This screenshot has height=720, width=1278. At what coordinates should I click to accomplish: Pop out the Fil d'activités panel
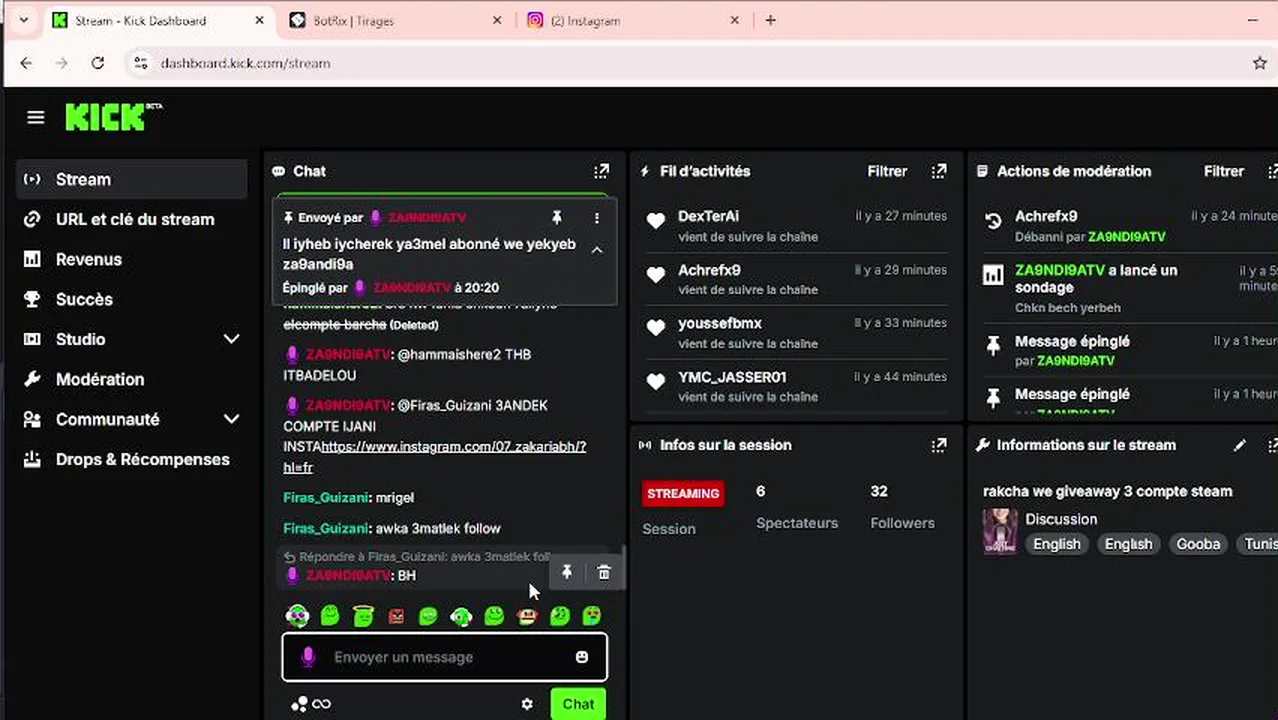(x=938, y=171)
